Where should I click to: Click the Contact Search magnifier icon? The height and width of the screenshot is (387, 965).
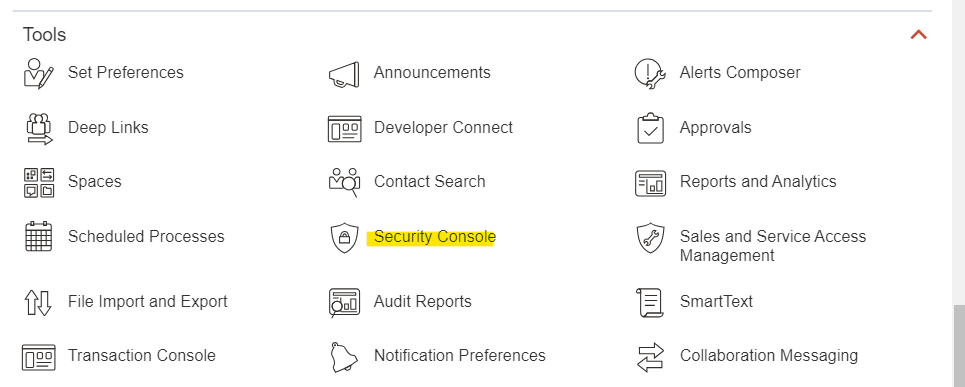point(344,182)
